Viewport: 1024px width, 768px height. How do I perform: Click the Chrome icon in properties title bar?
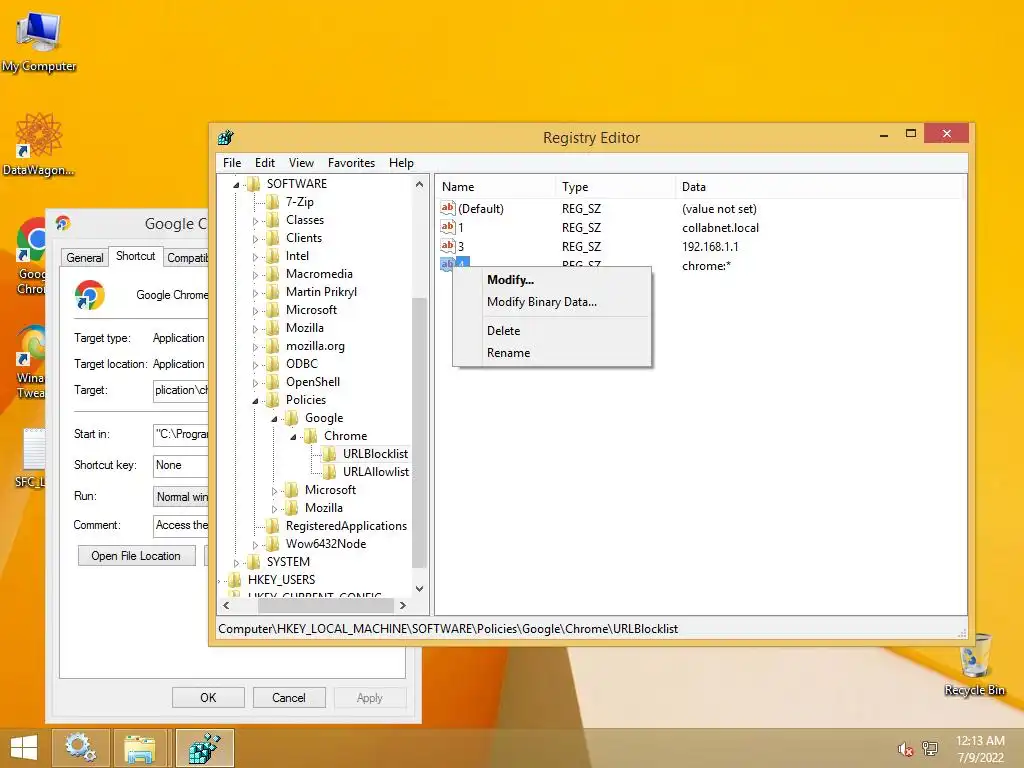(63, 223)
